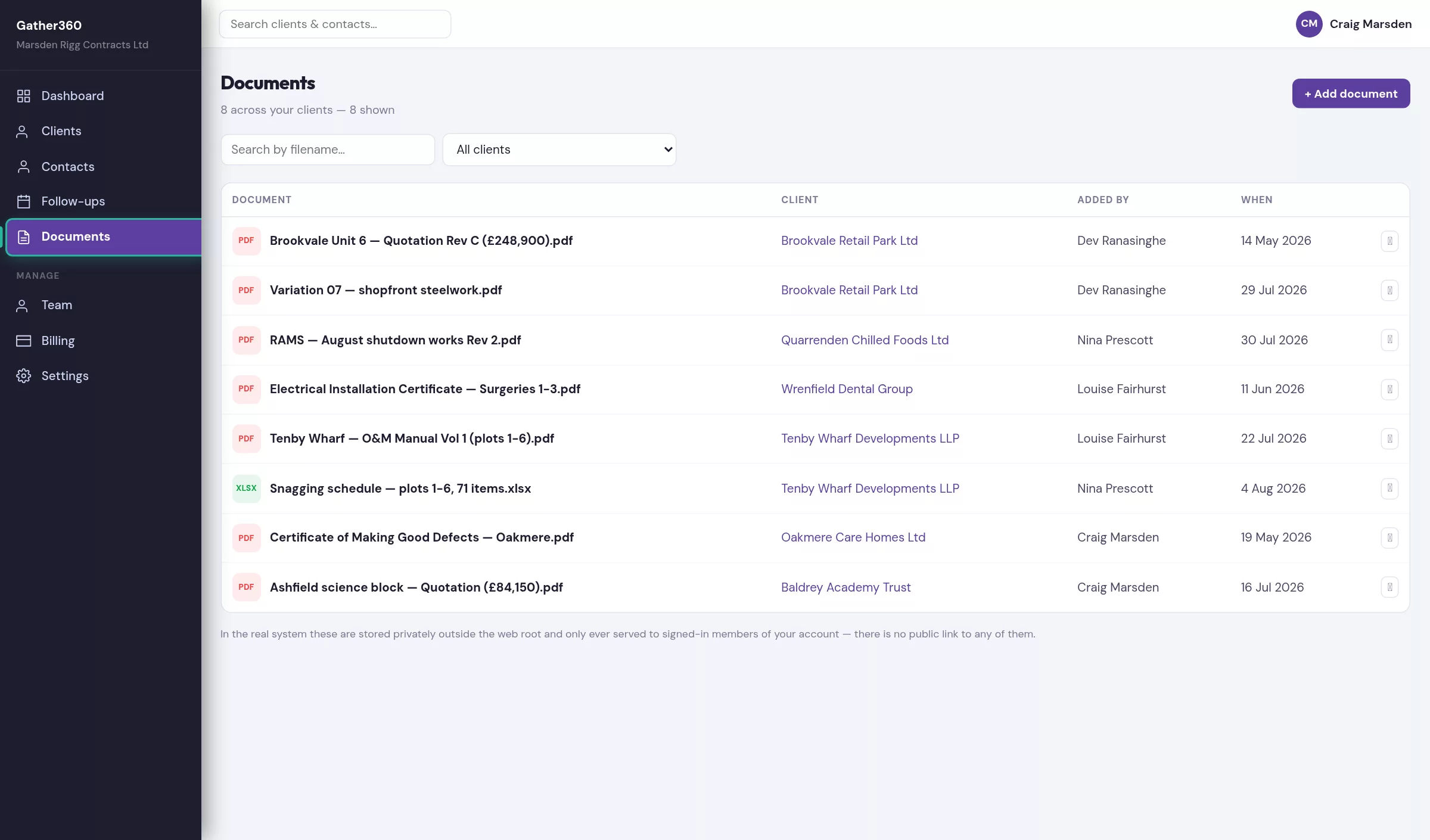Click the Gather360 brand title

[49, 26]
